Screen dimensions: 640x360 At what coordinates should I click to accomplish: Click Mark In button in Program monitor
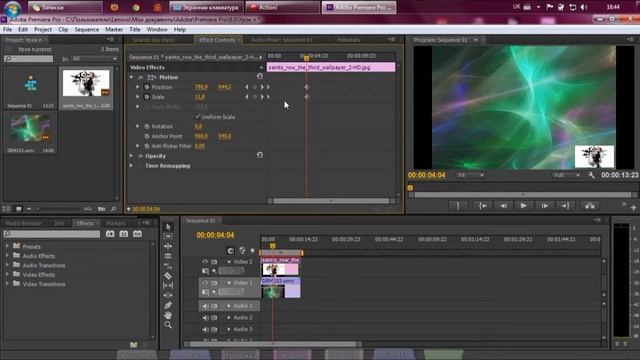(458, 206)
